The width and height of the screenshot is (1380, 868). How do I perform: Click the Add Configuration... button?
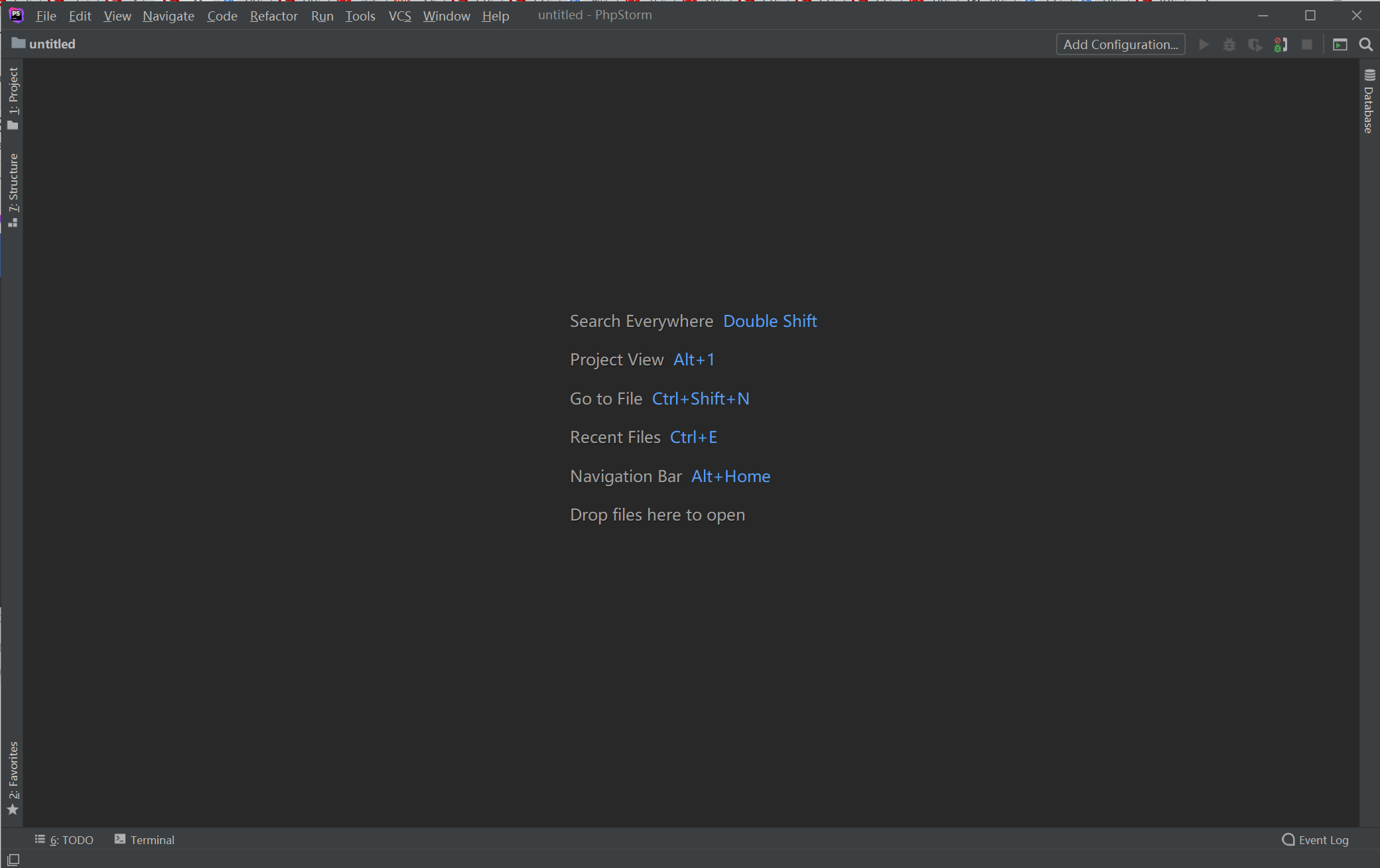coord(1120,44)
